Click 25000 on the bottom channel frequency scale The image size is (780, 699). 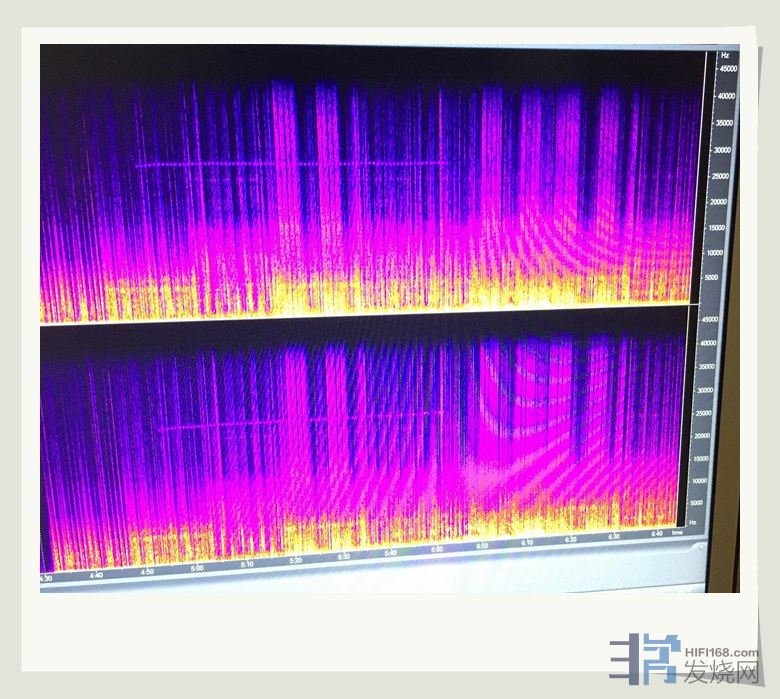[703, 413]
